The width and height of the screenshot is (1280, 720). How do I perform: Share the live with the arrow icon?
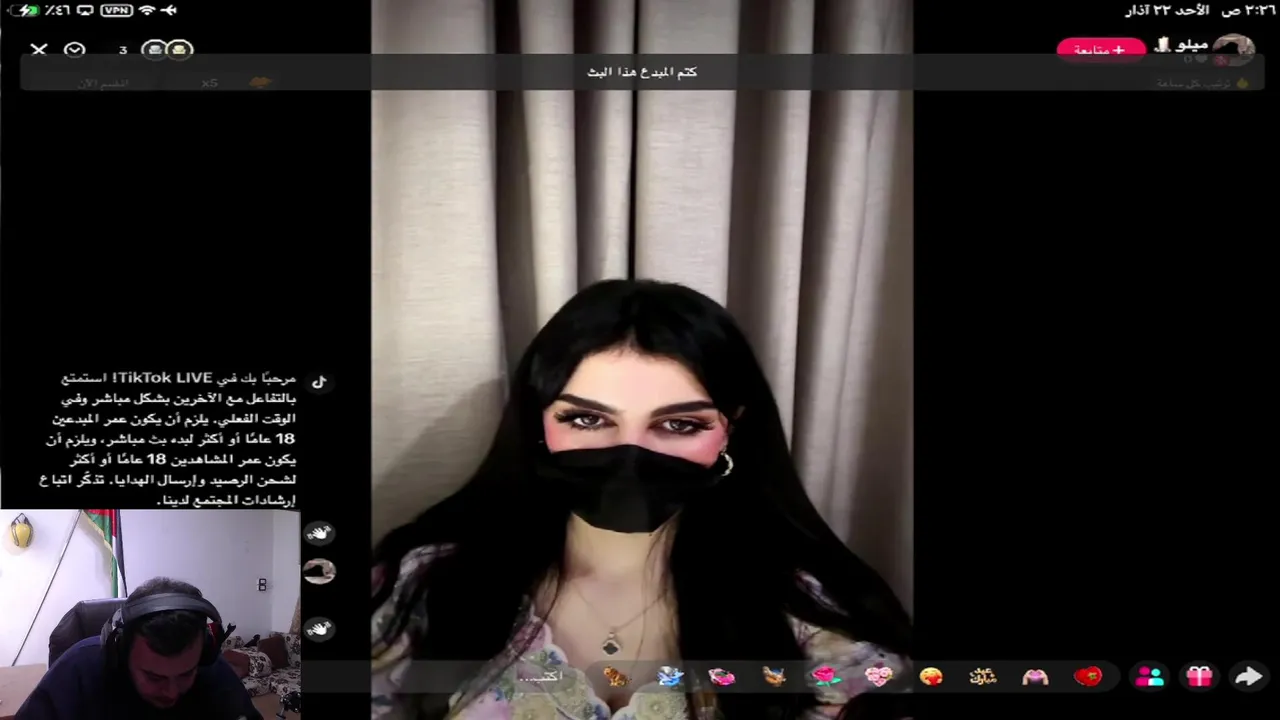(1248, 677)
